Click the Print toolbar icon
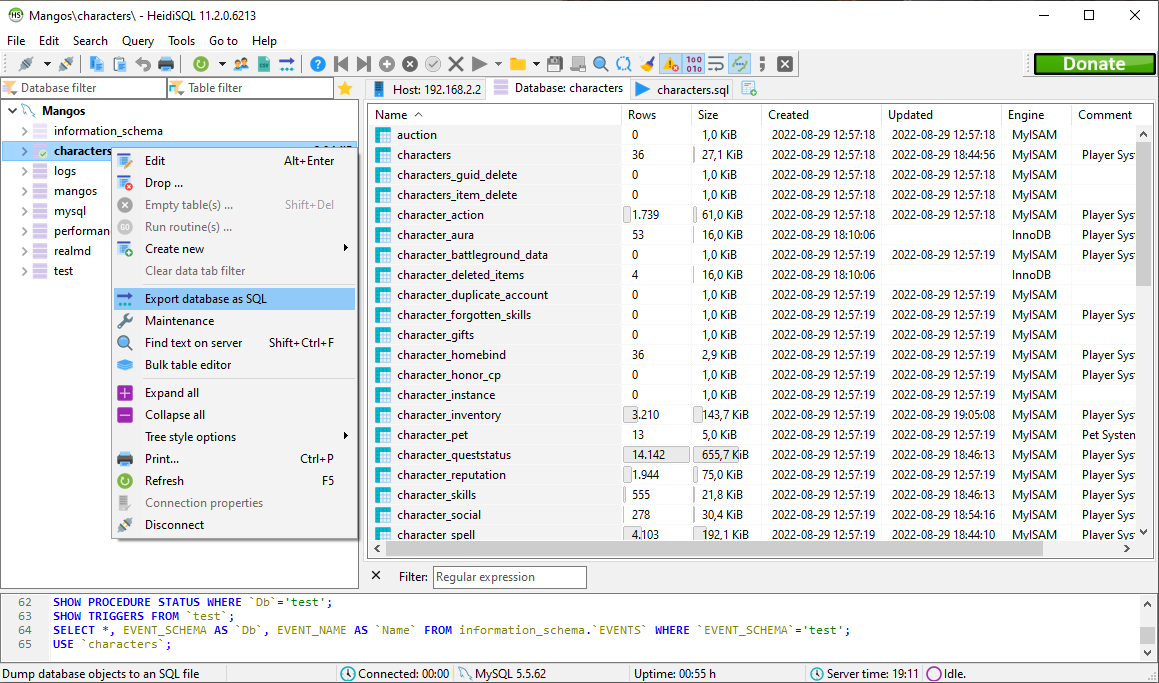1159x683 pixels. (x=166, y=64)
